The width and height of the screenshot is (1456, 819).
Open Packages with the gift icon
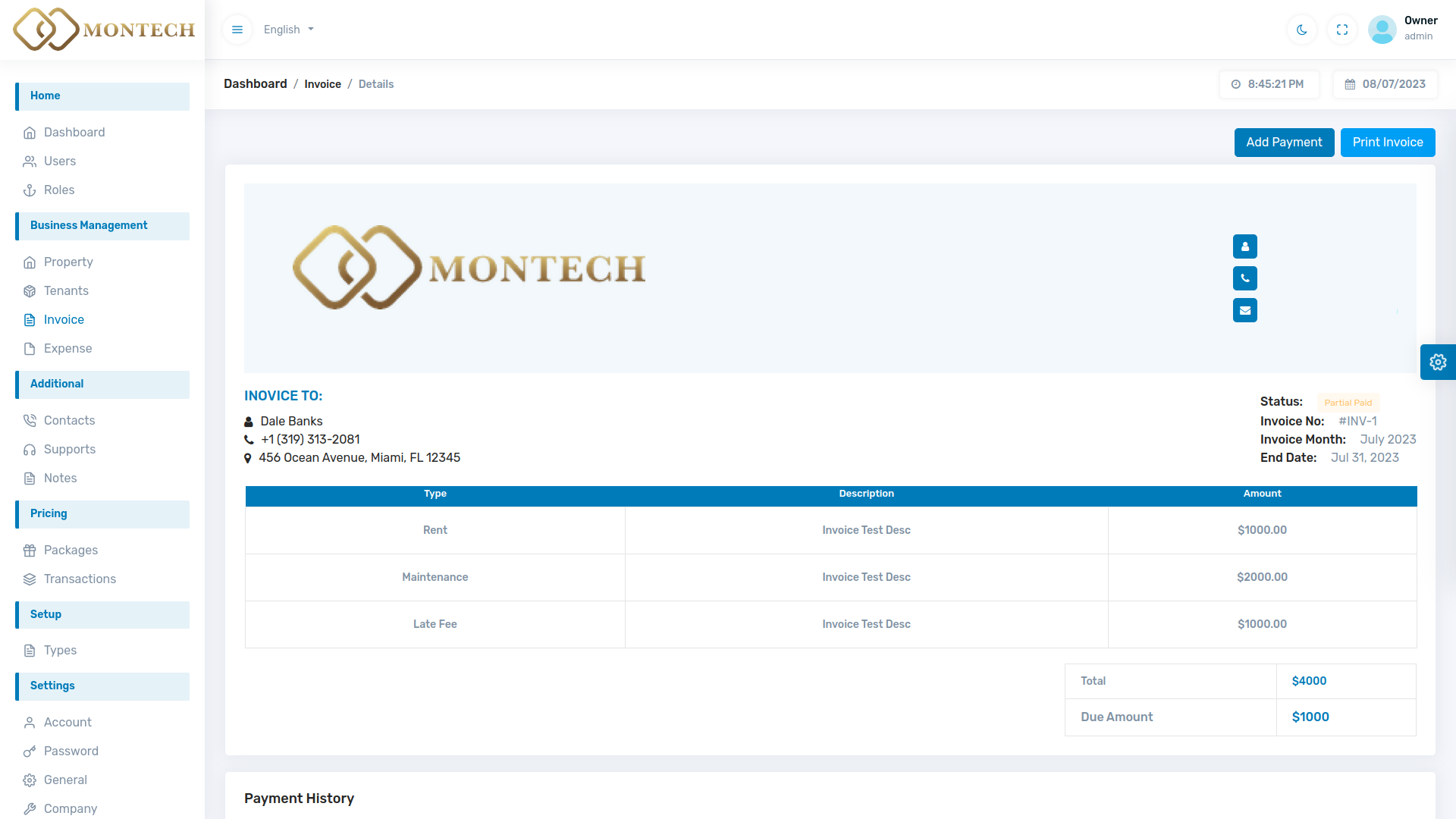coord(71,551)
